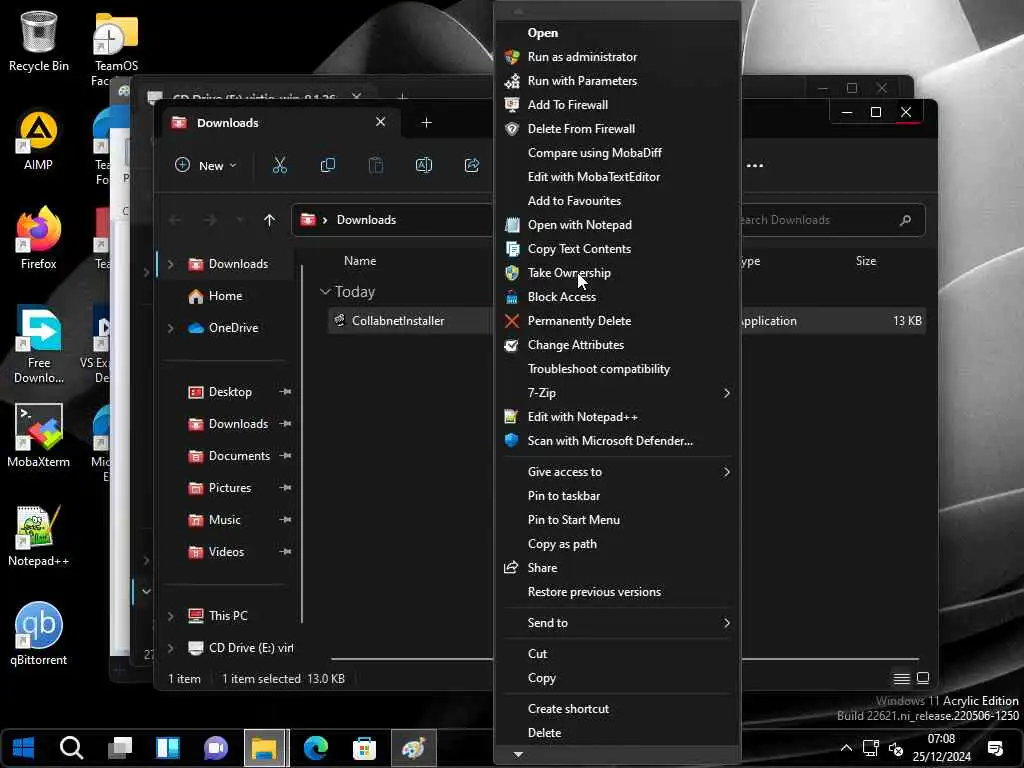Add a new Explorer tab
This screenshot has height=768, width=1024.
(426, 123)
